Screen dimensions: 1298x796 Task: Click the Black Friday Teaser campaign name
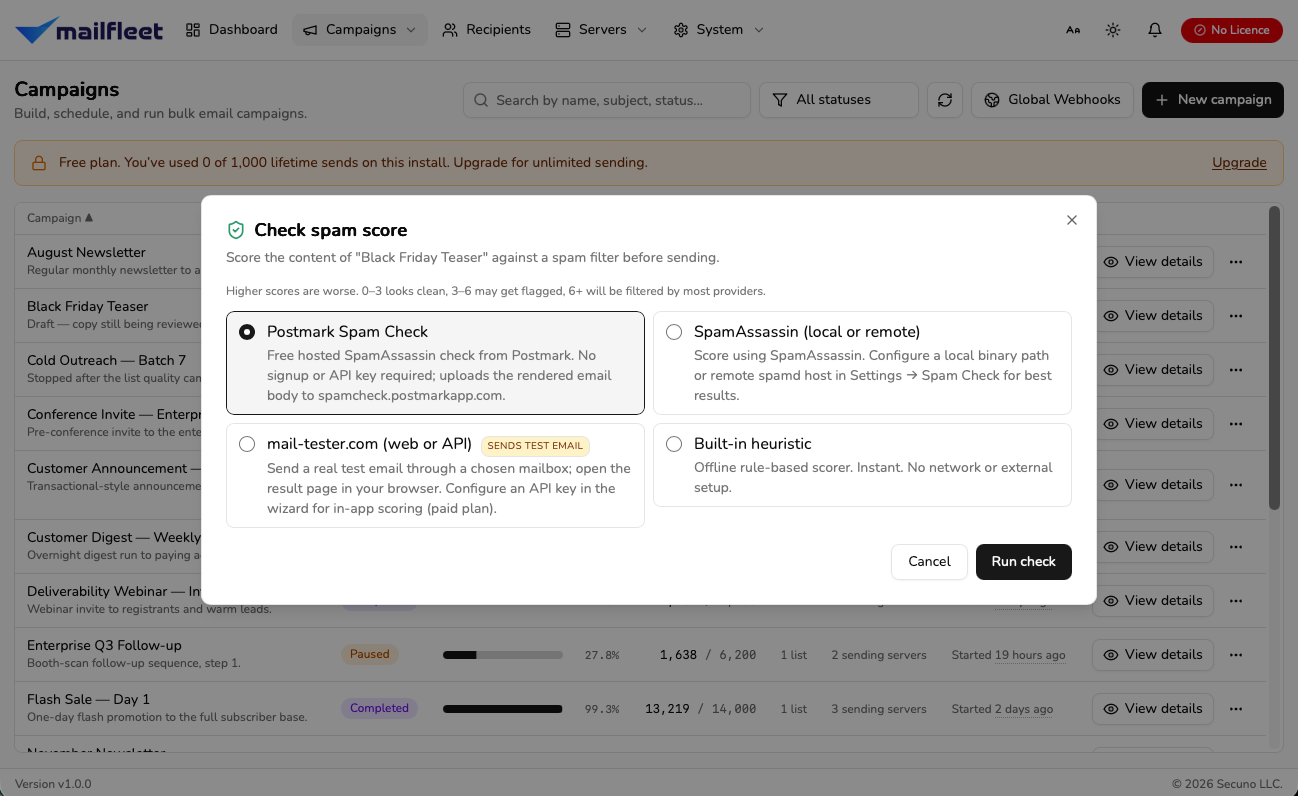pyautogui.click(x=88, y=307)
